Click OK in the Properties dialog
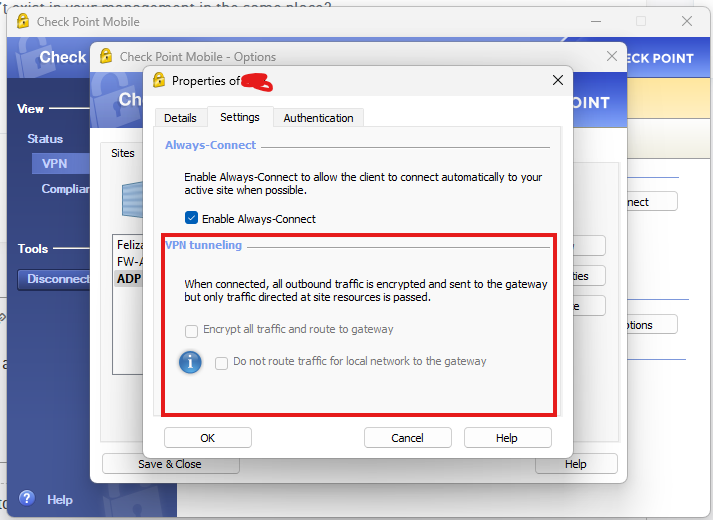 (x=208, y=438)
